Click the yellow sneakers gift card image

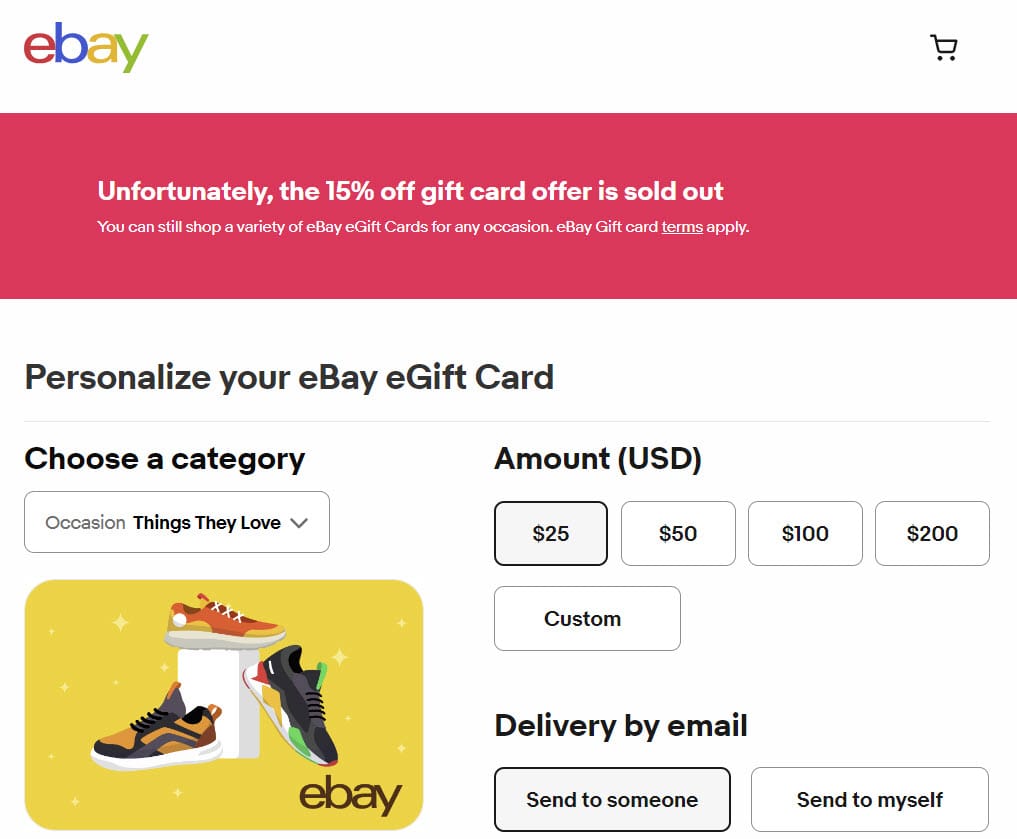(224, 704)
